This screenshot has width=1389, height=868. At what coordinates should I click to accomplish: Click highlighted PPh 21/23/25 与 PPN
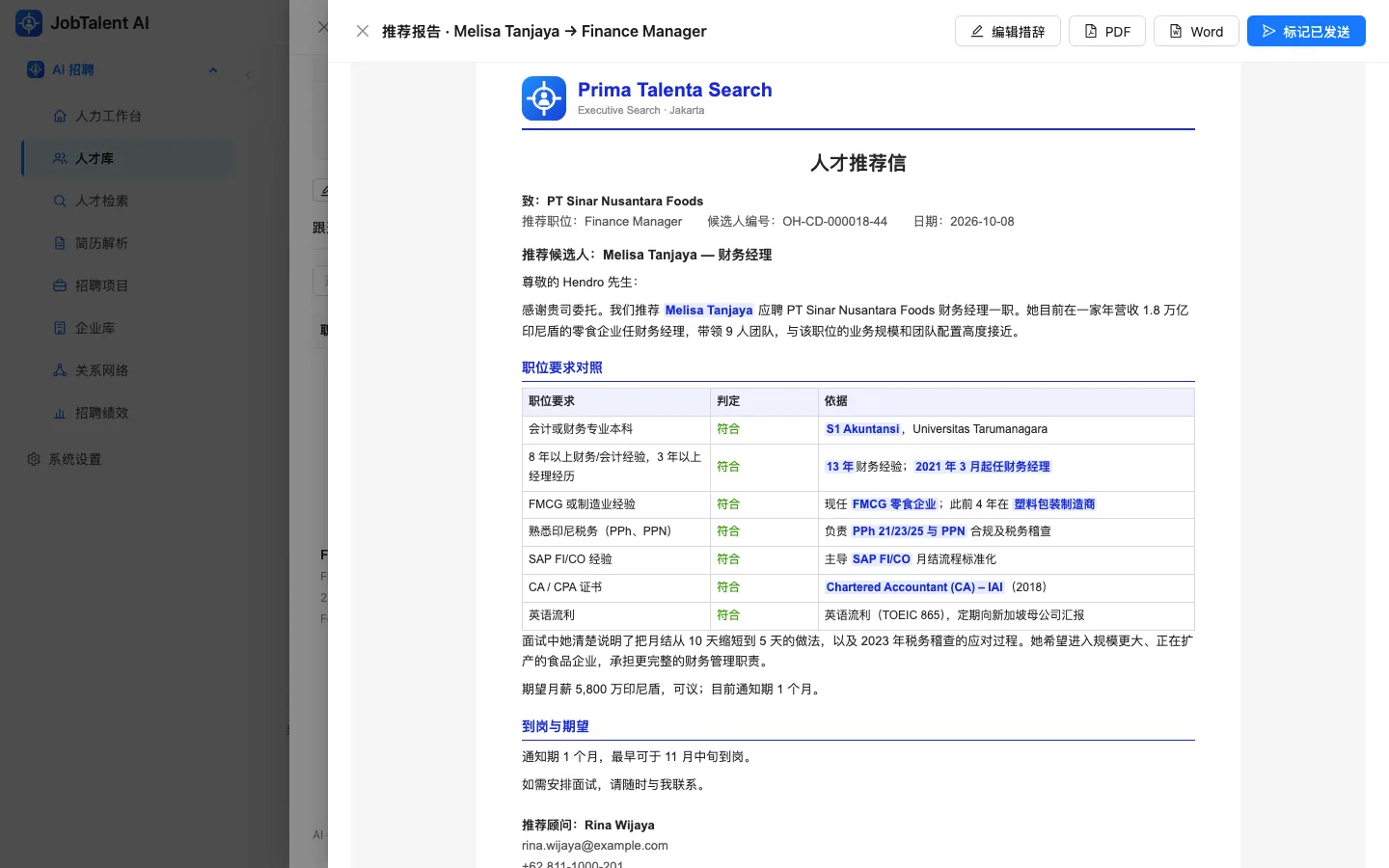(x=909, y=531)
